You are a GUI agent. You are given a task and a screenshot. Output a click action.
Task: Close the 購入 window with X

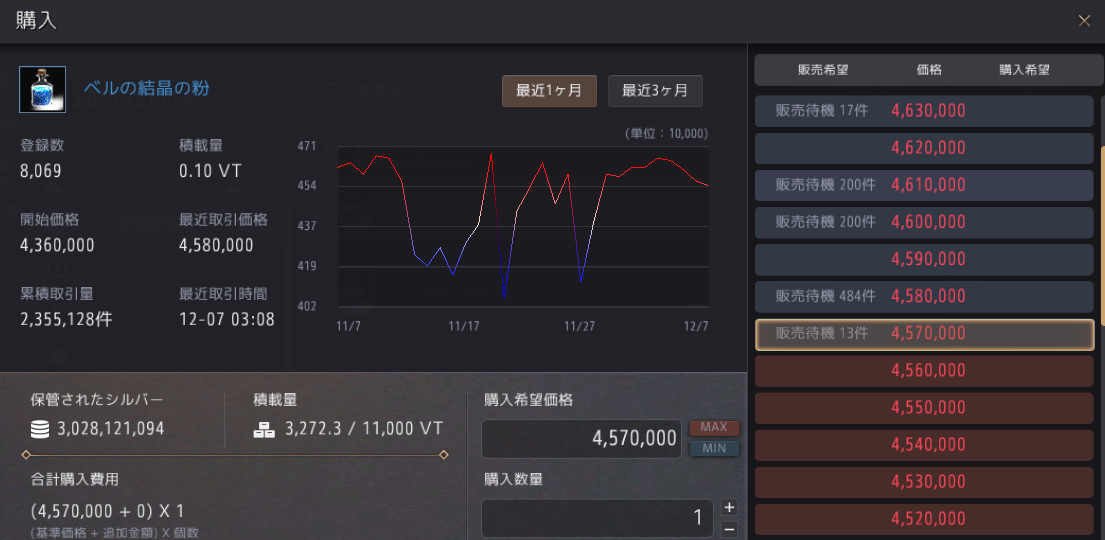pos(1084,20)
